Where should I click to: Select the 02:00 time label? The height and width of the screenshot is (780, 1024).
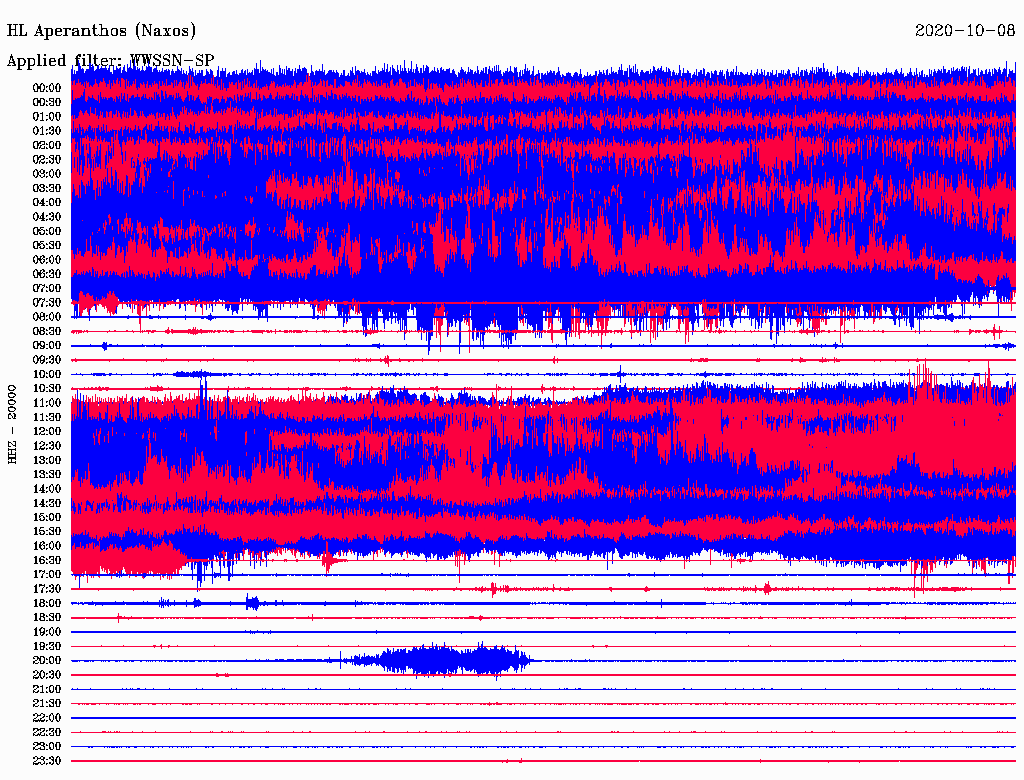tap(47, 145)
